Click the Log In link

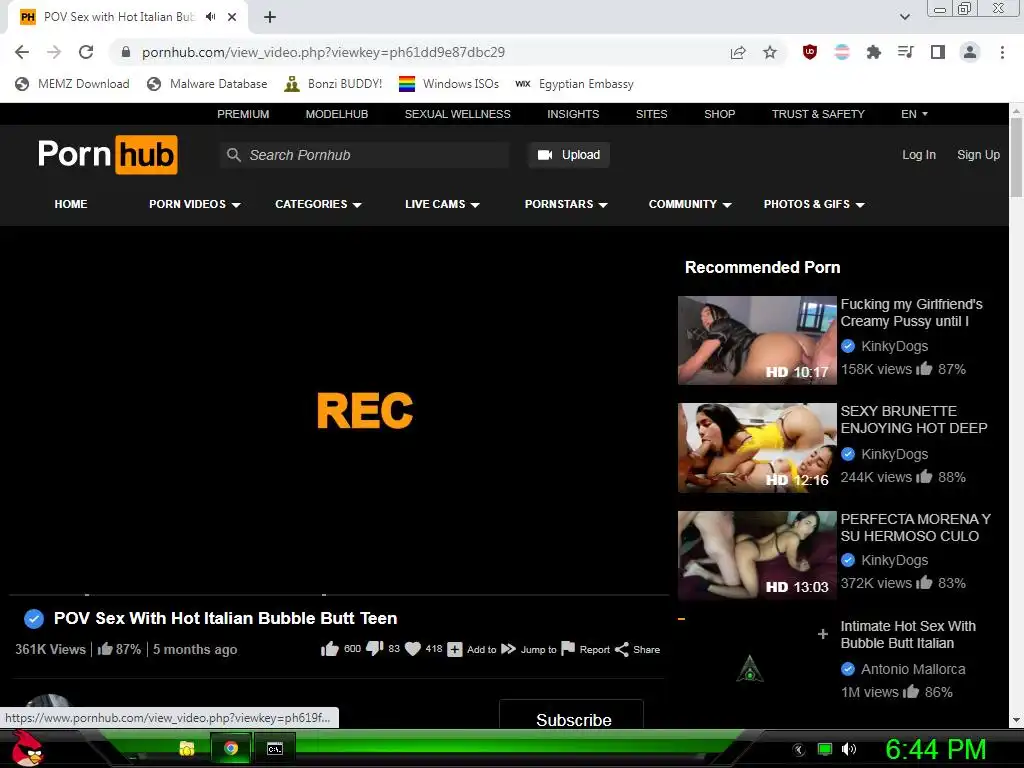919,155
